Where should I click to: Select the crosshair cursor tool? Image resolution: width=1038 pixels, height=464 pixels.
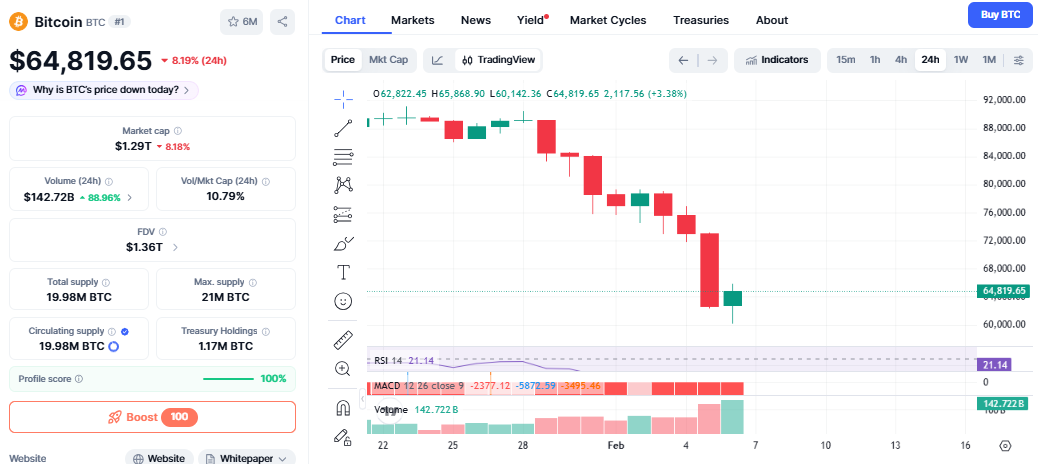(x=343, y=98)
